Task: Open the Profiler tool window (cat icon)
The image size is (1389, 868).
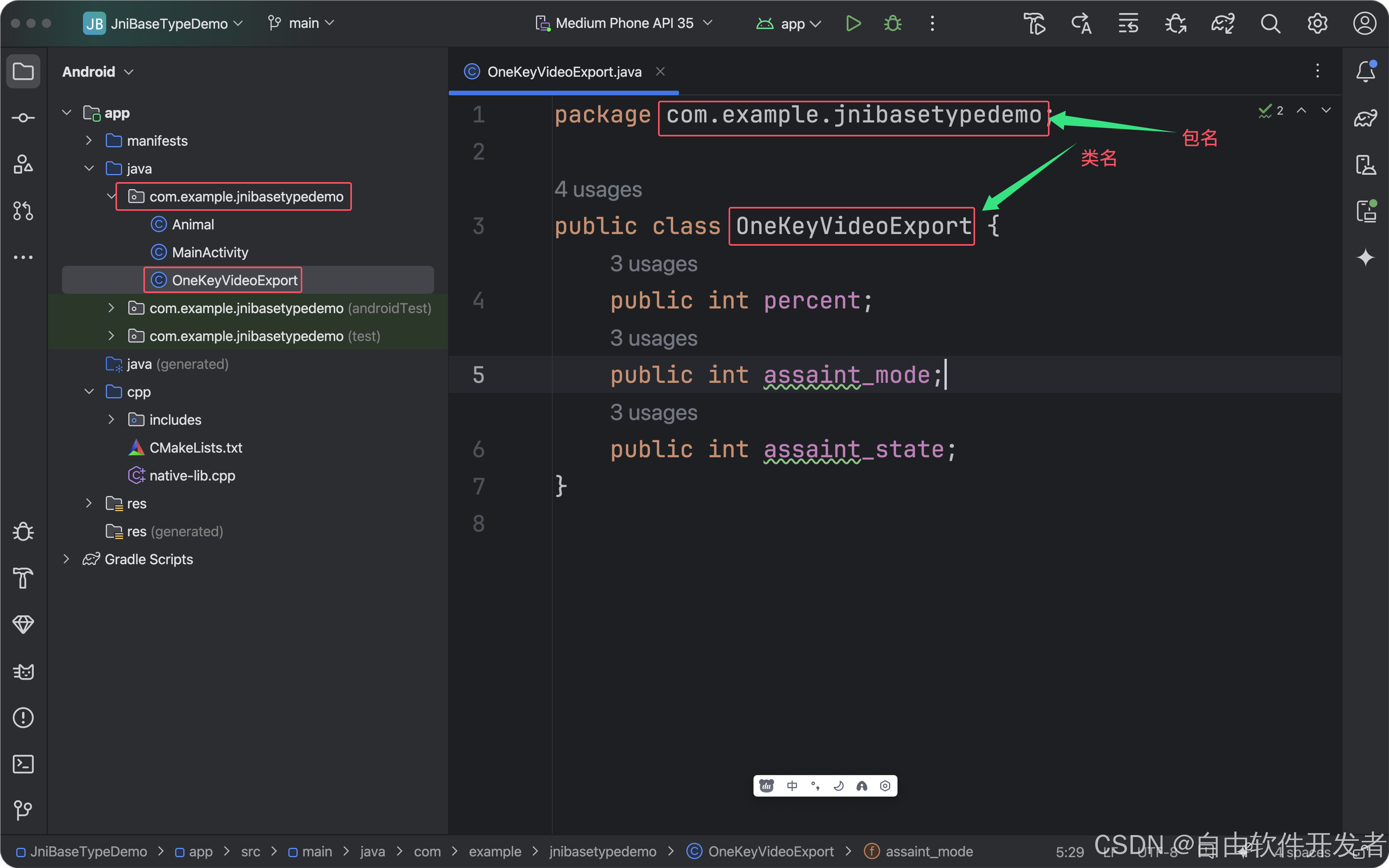Action: (x=23, y=672)
